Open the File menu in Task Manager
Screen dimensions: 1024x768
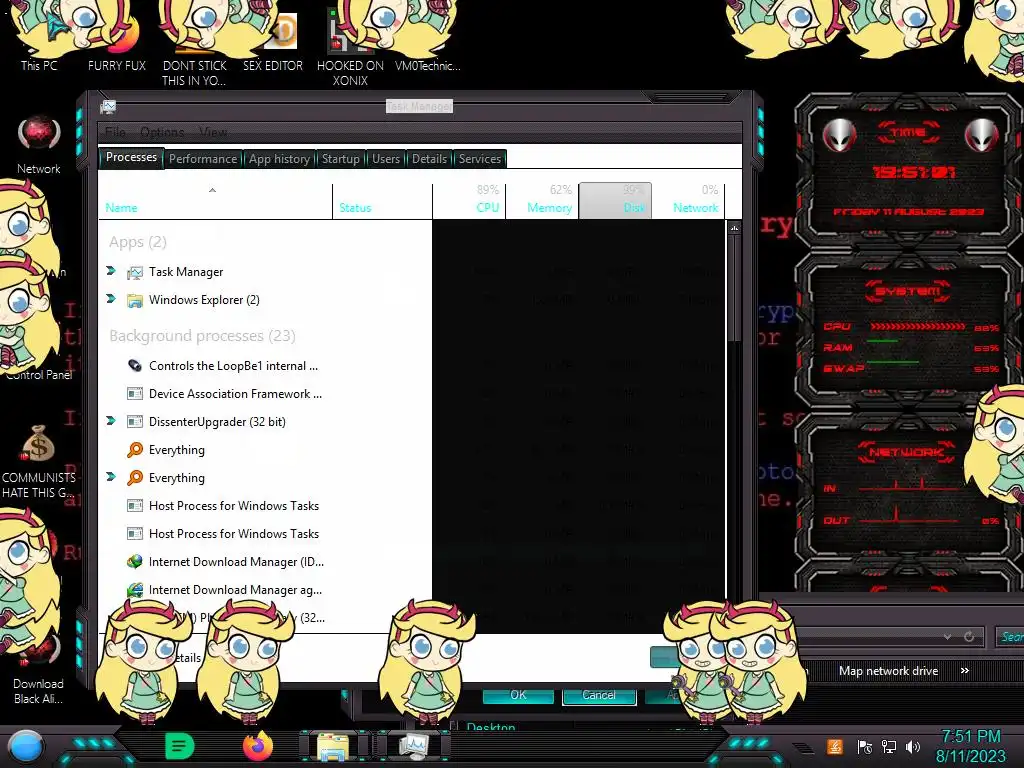click(x=115, y=132)
